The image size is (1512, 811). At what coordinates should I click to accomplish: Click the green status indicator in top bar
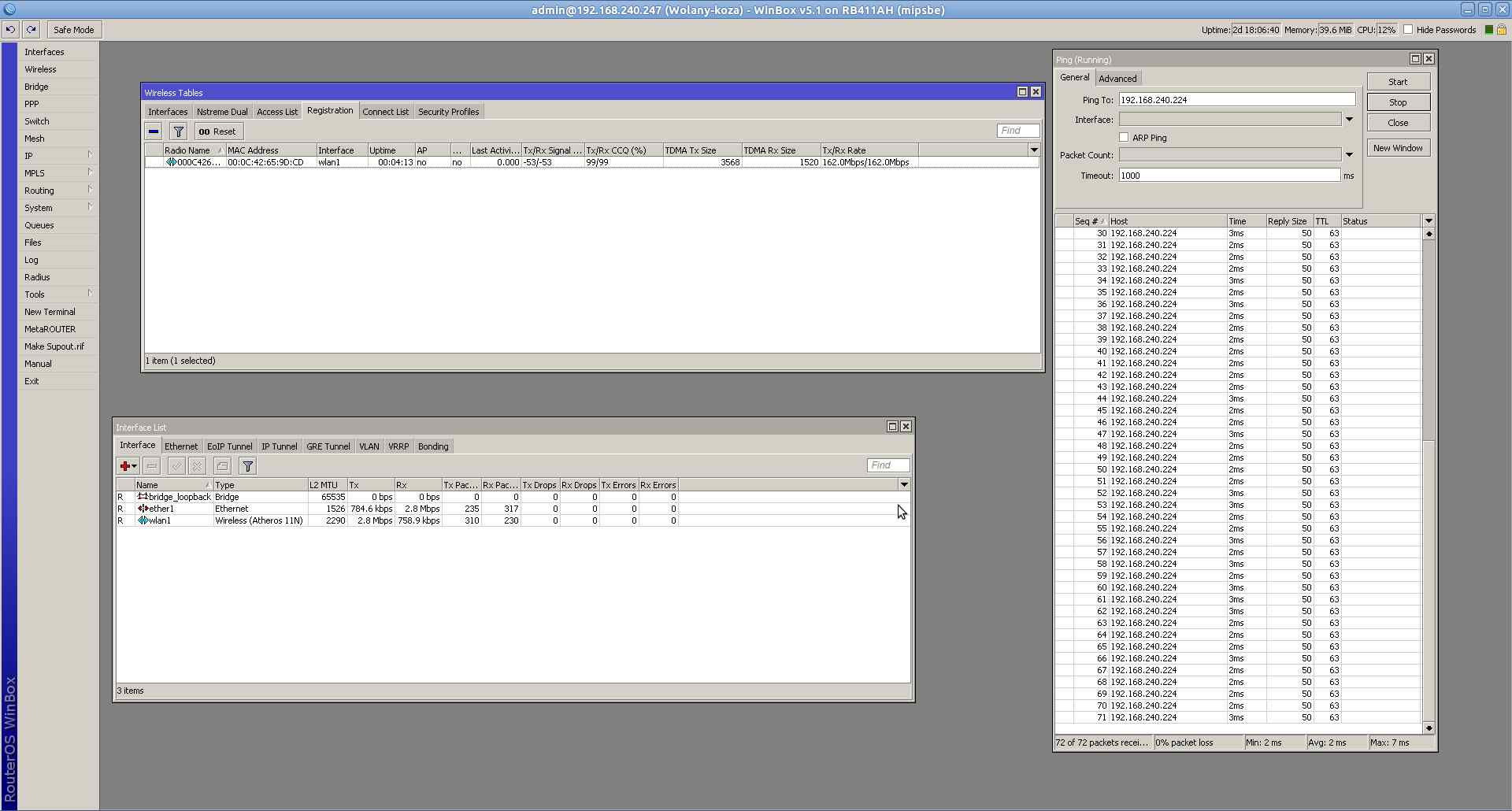pyautogui.click(x=1488, y=30)
